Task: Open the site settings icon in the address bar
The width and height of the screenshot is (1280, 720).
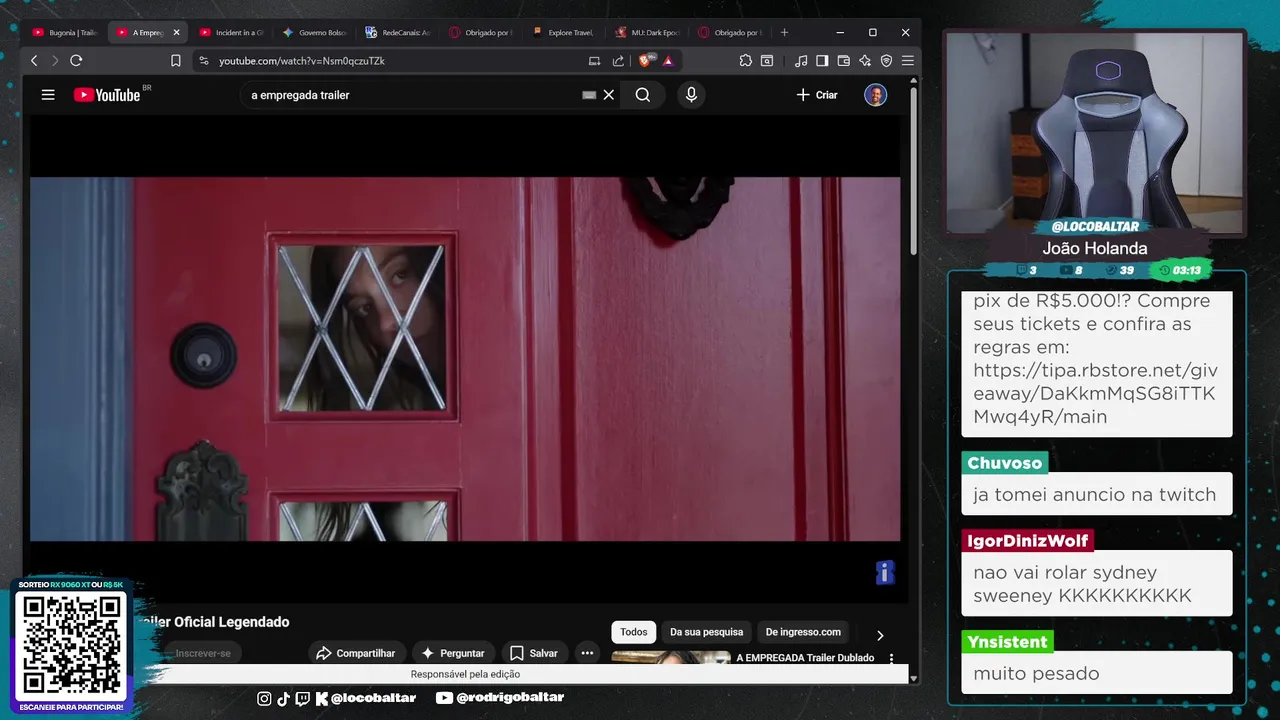Action: (204, 61)
